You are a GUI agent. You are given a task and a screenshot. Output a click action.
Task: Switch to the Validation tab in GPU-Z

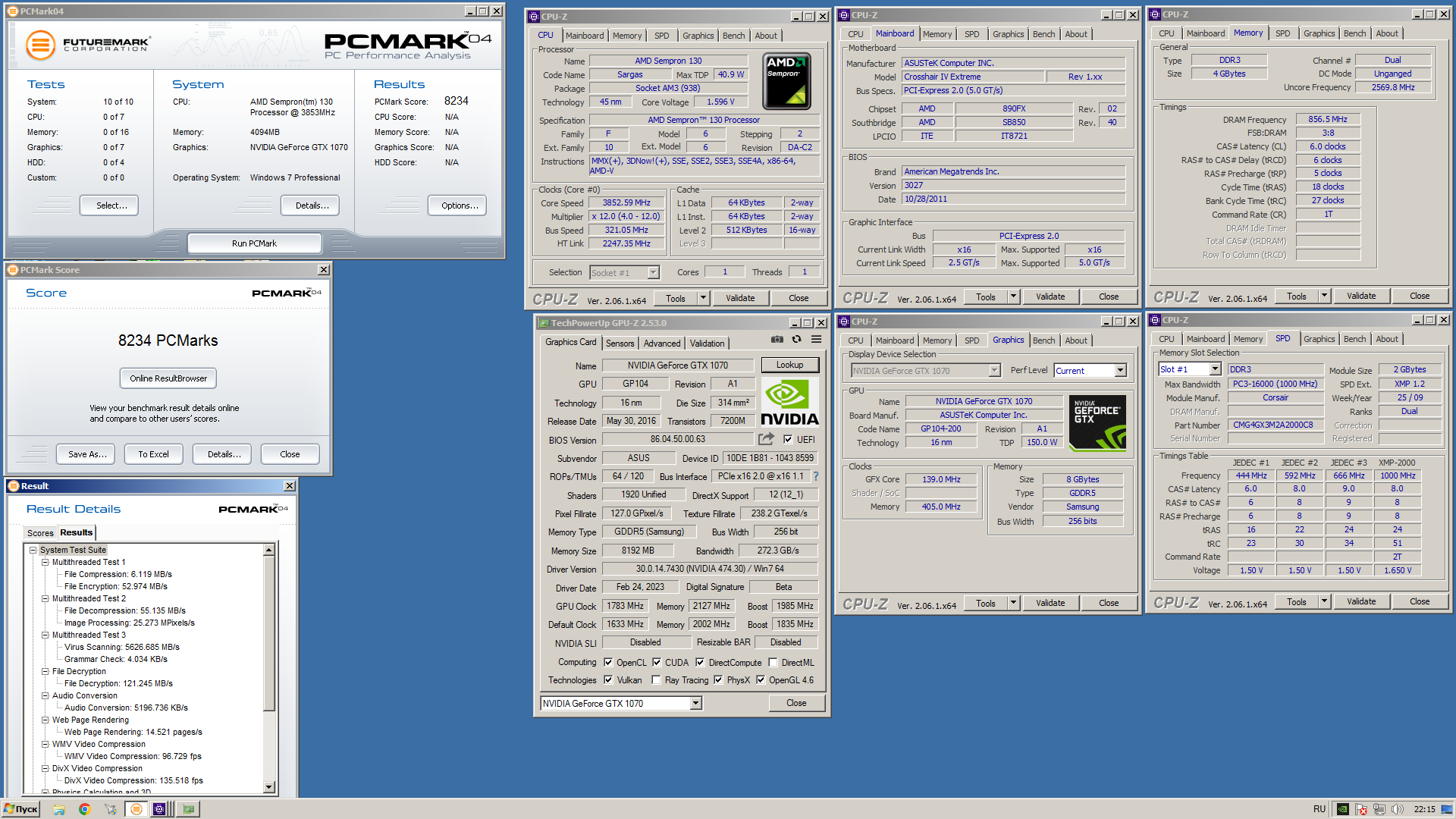pyautogui.click(x=707, y=344)
